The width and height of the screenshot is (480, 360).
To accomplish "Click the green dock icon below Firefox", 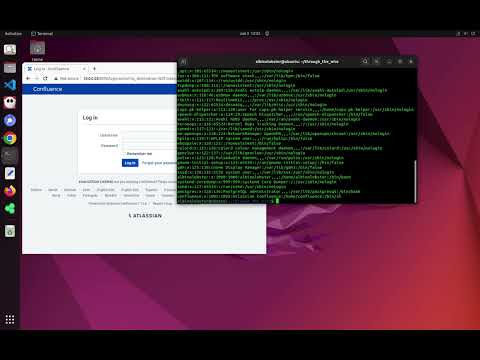I will [10, 209].
